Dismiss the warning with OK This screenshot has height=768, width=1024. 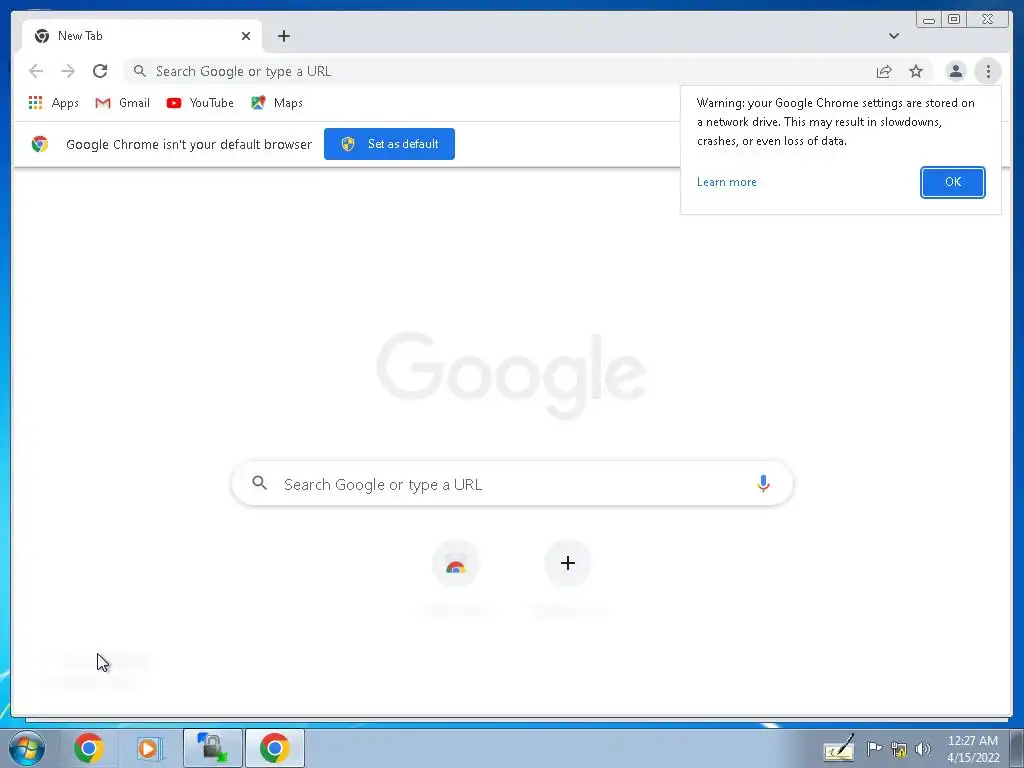[952, 182]
